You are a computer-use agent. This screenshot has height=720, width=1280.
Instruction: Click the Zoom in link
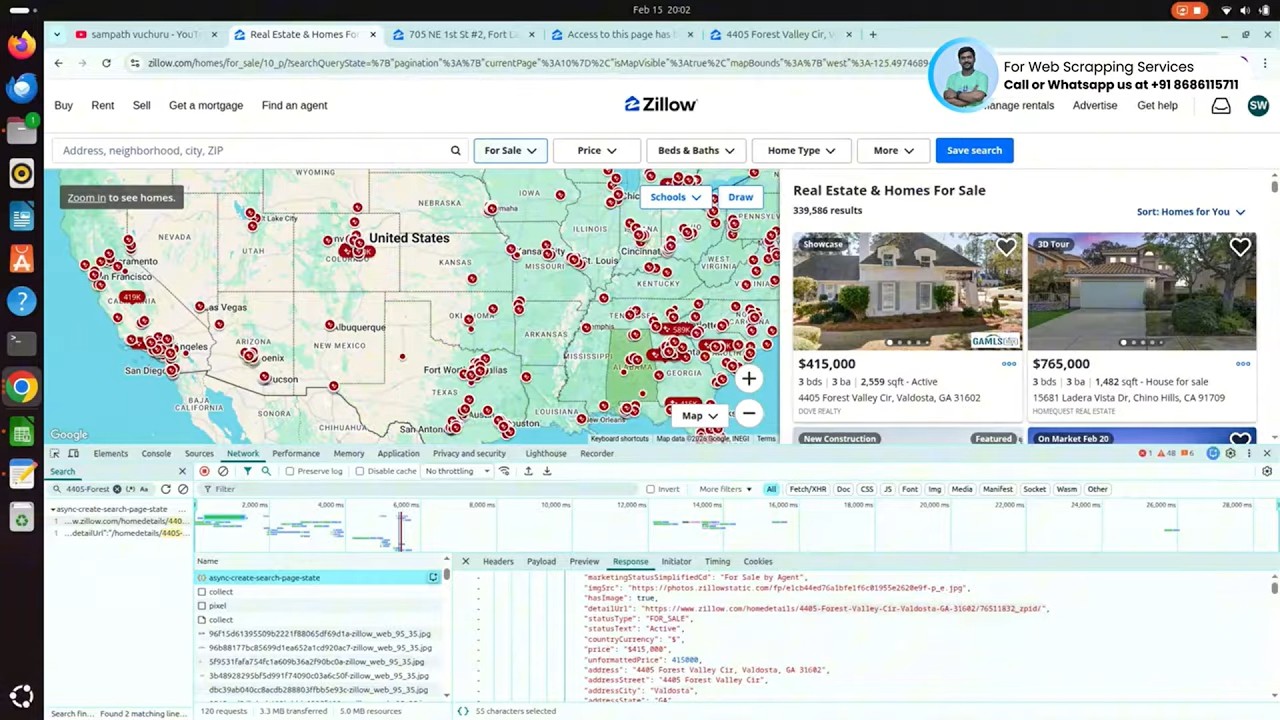pos(86,198)
